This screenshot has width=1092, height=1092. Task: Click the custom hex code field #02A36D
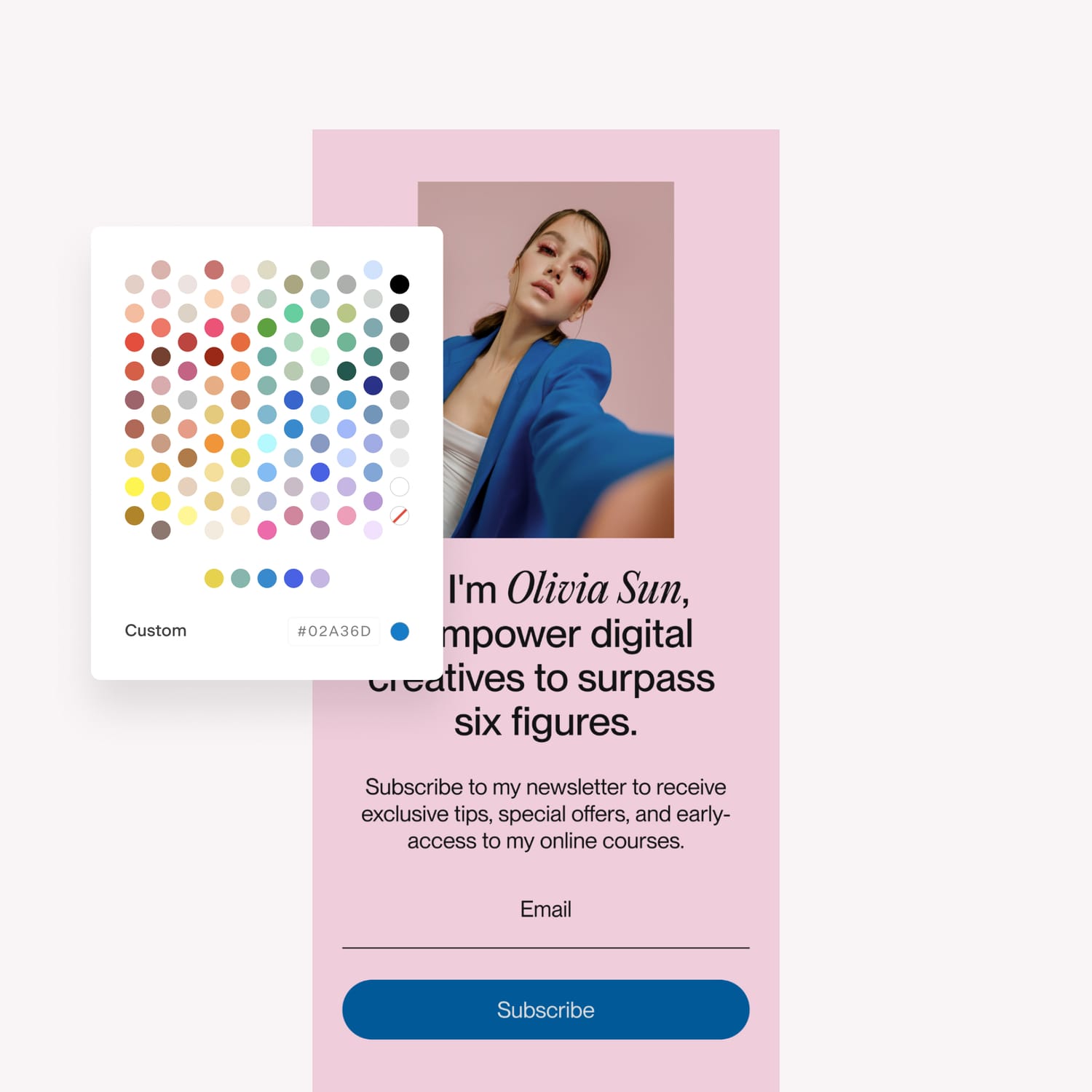pos(334,631)
